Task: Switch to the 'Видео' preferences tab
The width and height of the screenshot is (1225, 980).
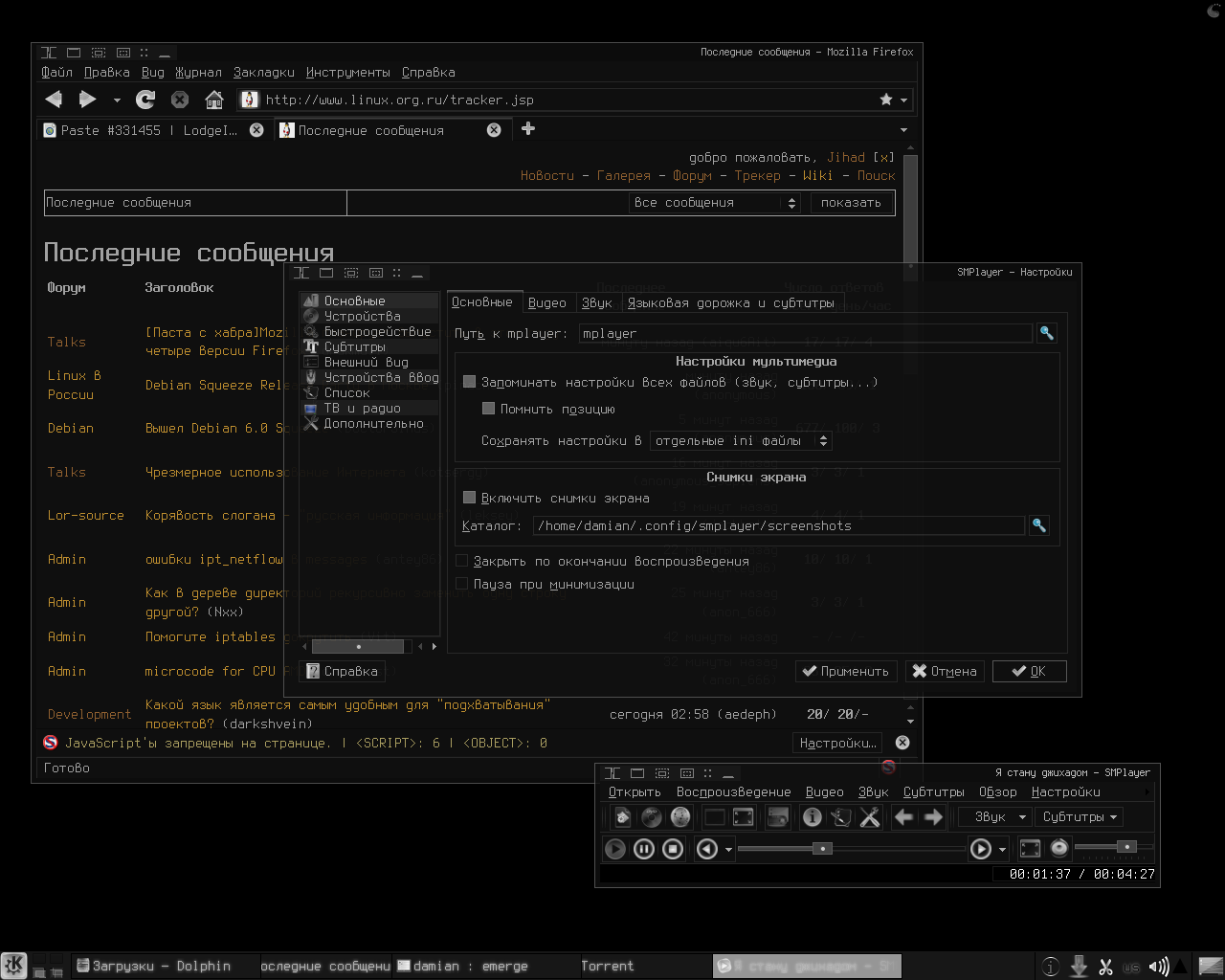Action: [547, 302]
